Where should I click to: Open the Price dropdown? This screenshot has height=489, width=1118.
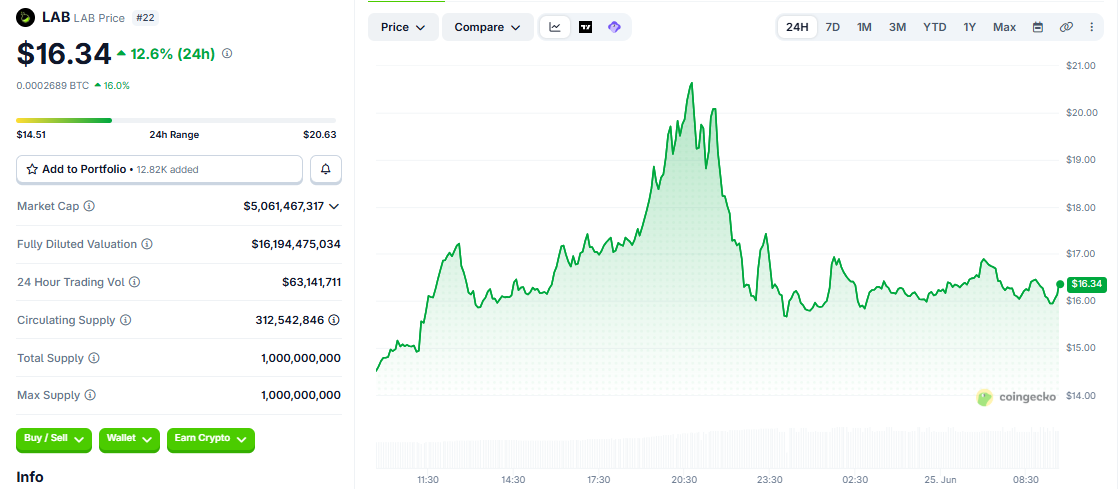403,27
